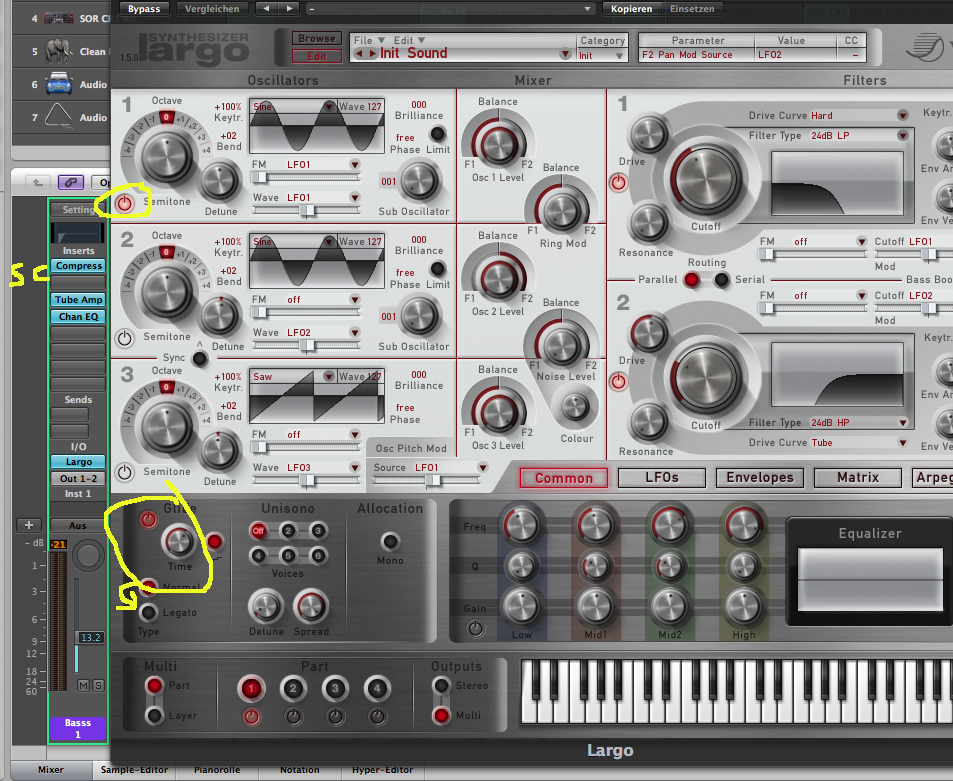Viewport: 953px width, 781px height.
Task: Toggle power button under Part 3
Action: [335, 717]
